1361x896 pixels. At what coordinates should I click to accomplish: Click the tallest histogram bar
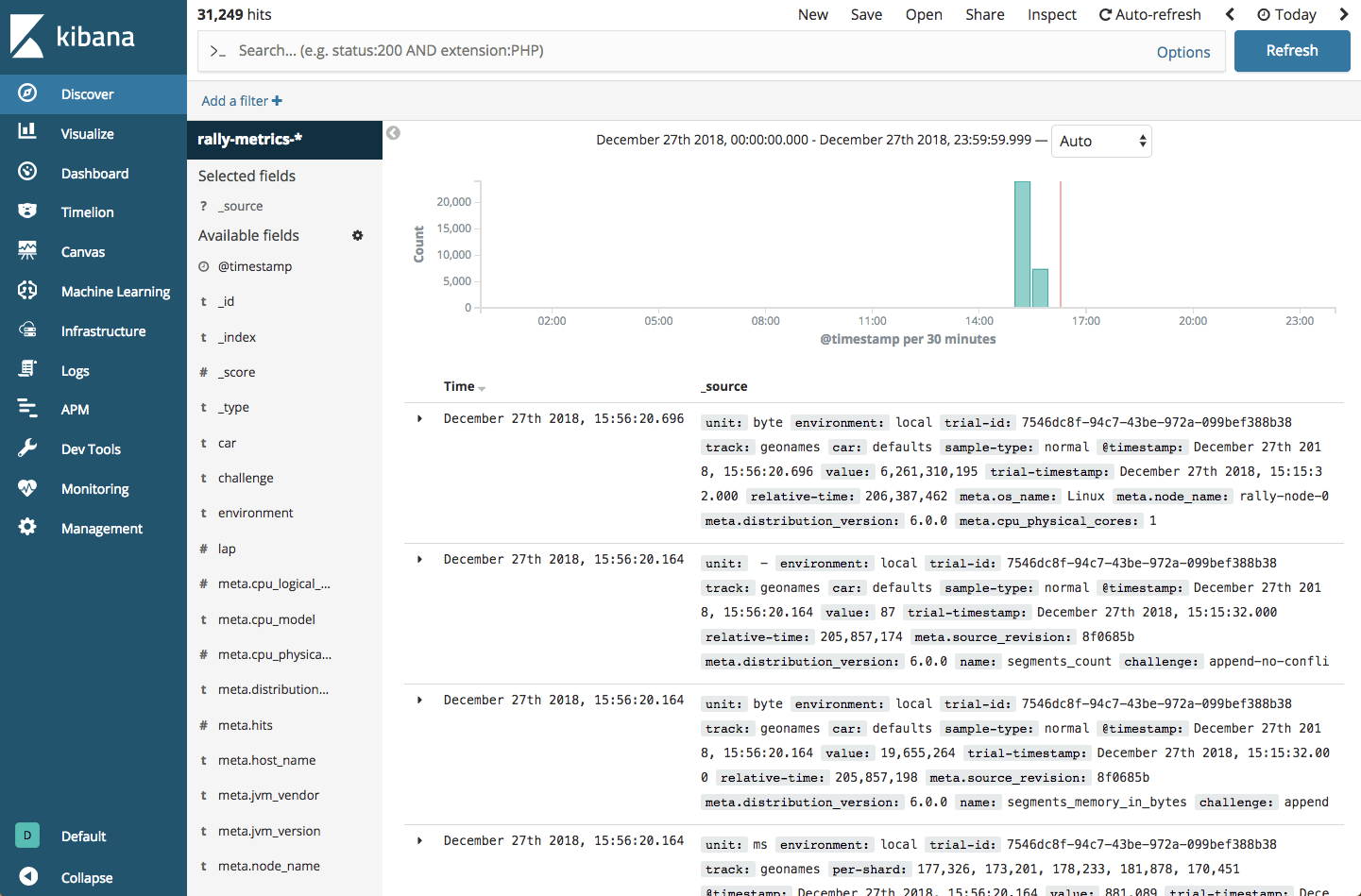pyautogui.click(x=1022, y=245)
